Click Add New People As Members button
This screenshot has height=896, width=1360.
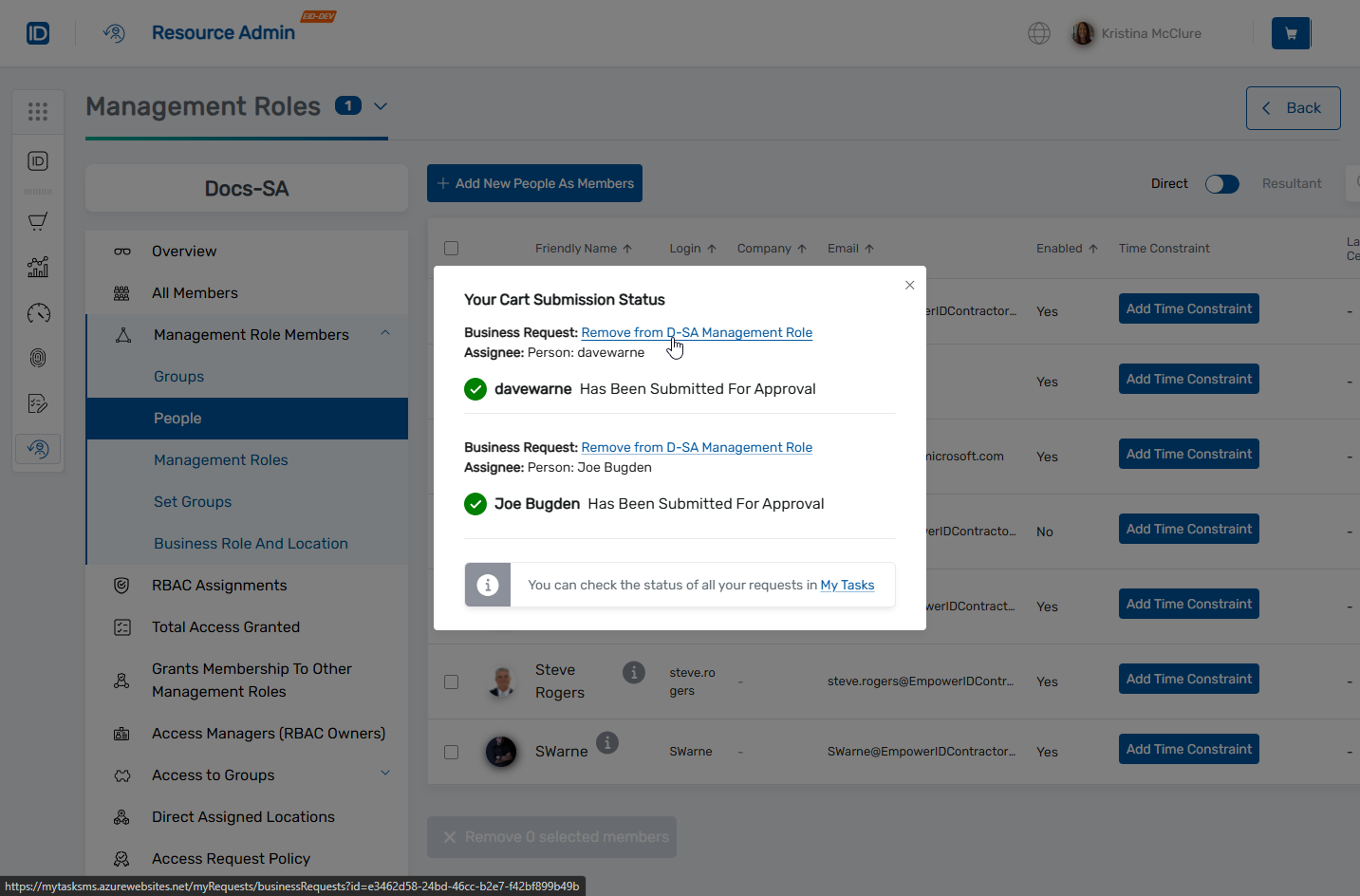coord(534,183)
